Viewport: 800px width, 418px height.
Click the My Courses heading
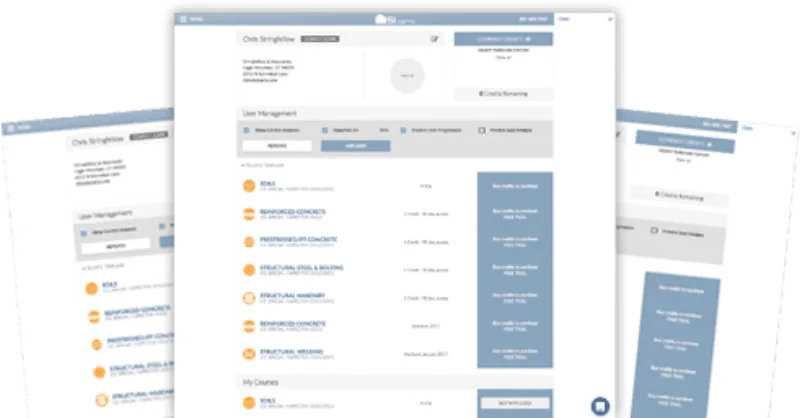coord(260,382)
